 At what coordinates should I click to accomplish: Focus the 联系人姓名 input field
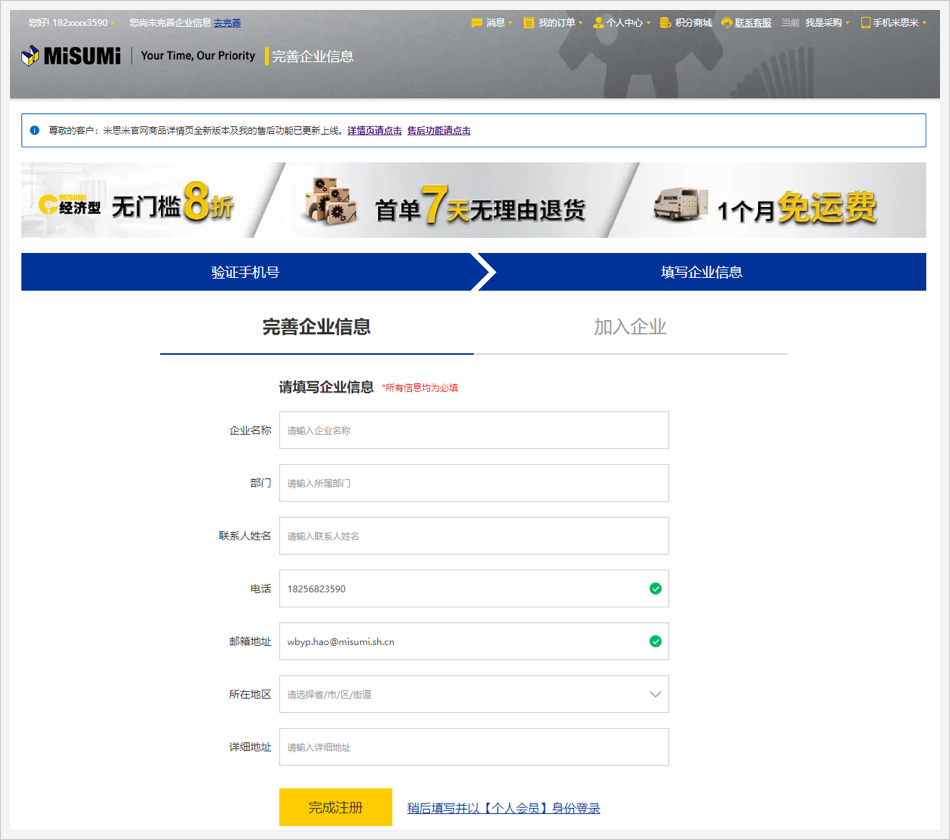tap(473, 536)
